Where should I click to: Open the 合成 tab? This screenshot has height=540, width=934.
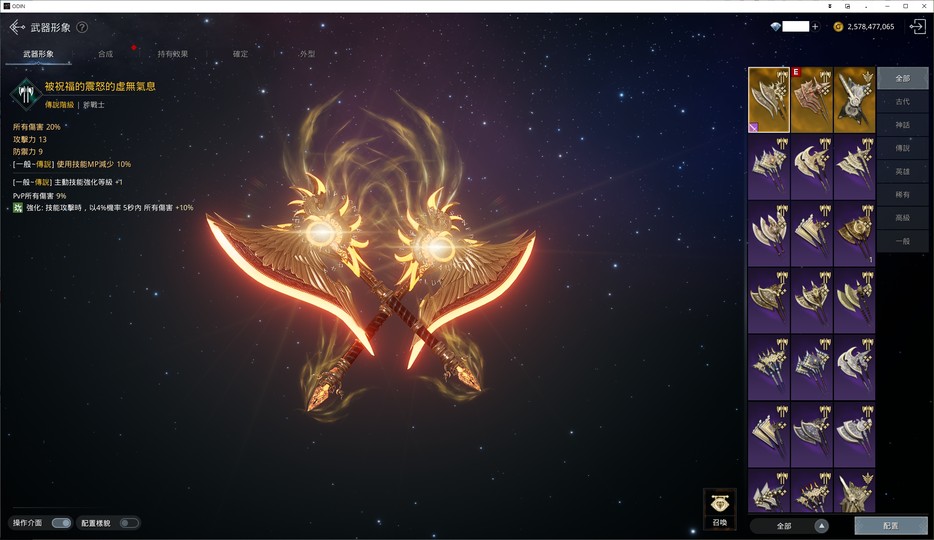point(105,54)
